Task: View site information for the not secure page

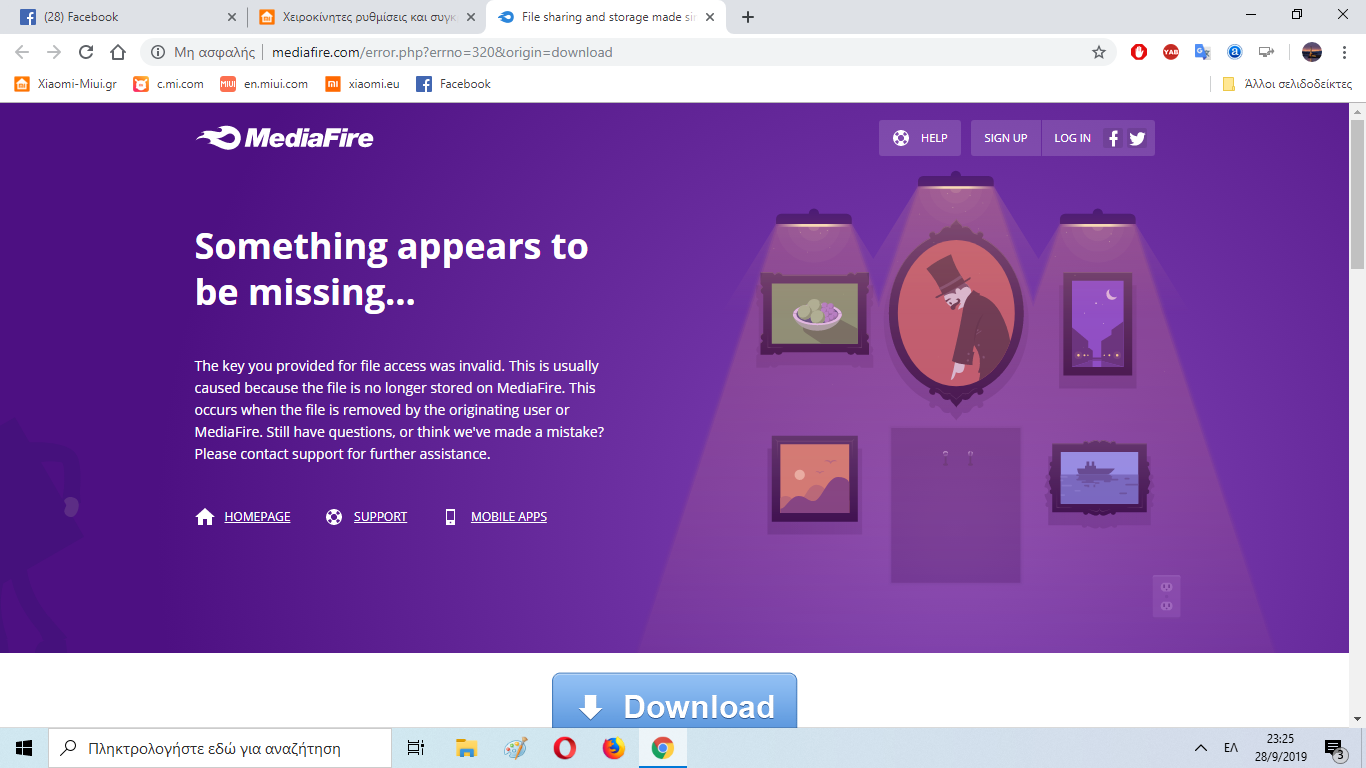Action: (x=203, y=52)
